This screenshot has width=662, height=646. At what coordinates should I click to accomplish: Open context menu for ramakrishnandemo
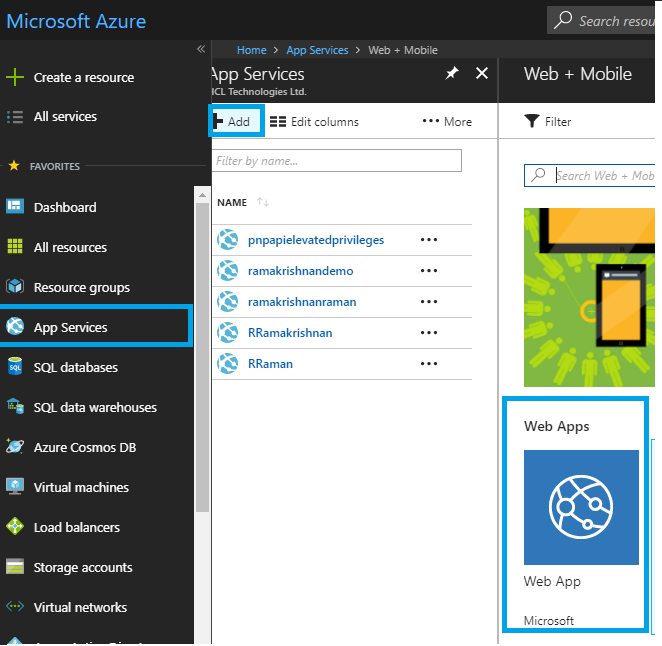point(429,271)
